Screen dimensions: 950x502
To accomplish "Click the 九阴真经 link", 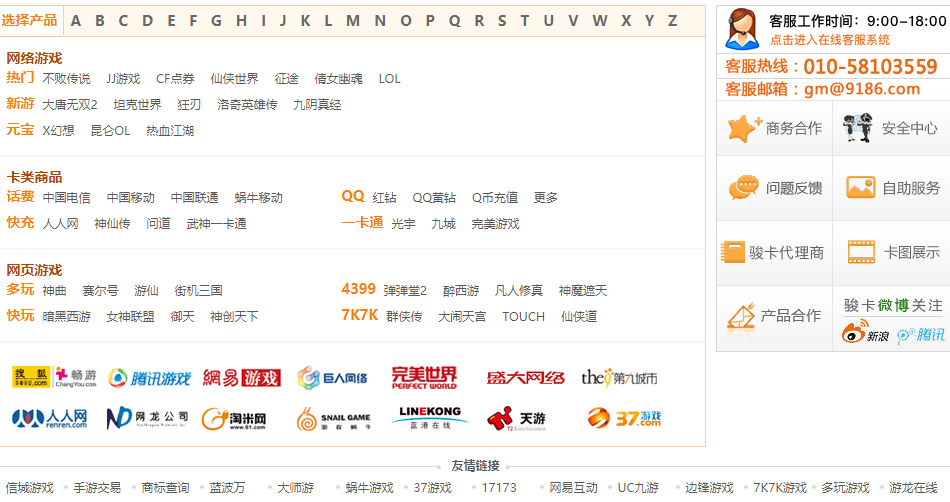I will (x=317, y=105).
